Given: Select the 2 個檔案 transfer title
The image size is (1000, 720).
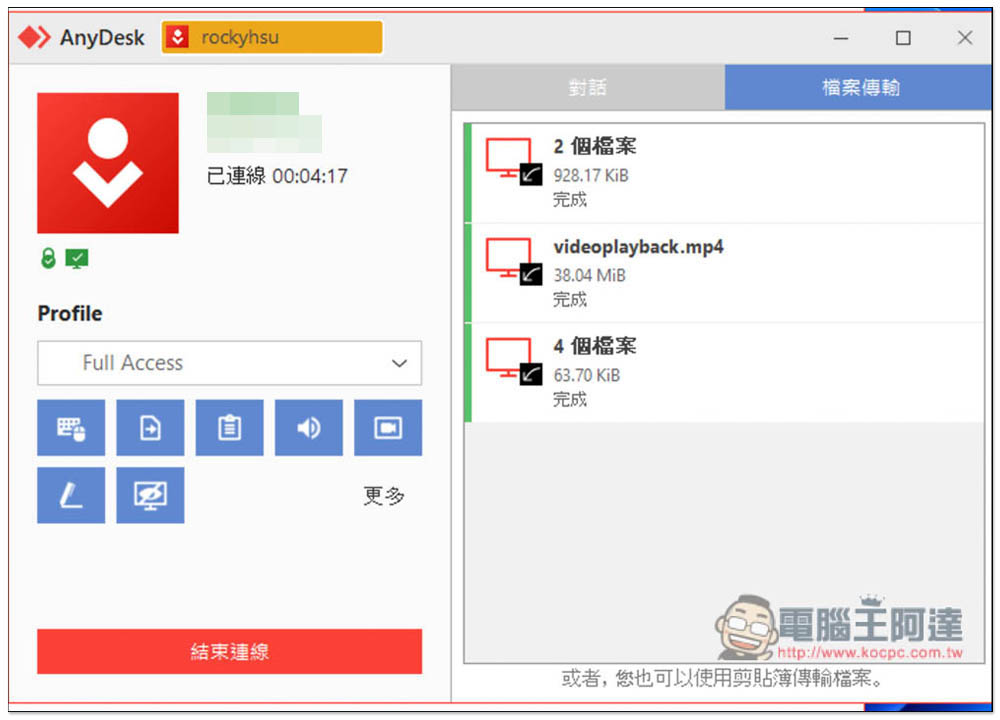Looking at the screenshot, I should coord(594,147).
